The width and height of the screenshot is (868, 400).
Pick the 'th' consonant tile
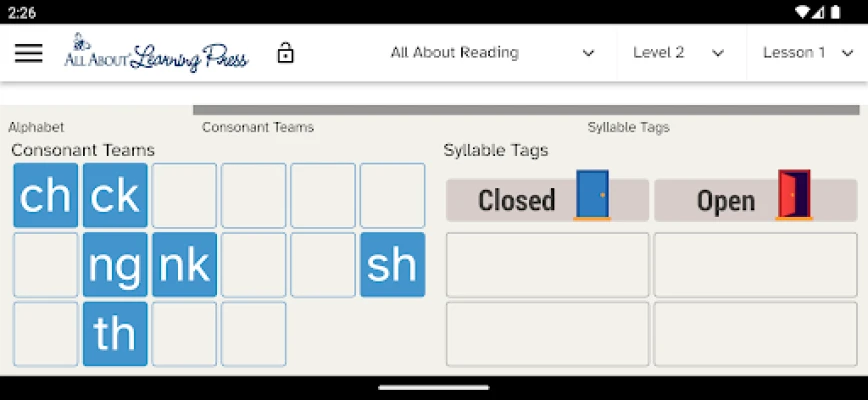tap(115, 334)
